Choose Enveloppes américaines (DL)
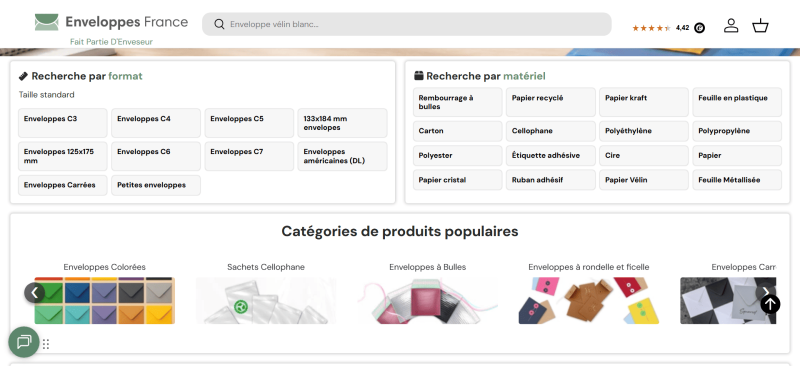 [342, 156]
